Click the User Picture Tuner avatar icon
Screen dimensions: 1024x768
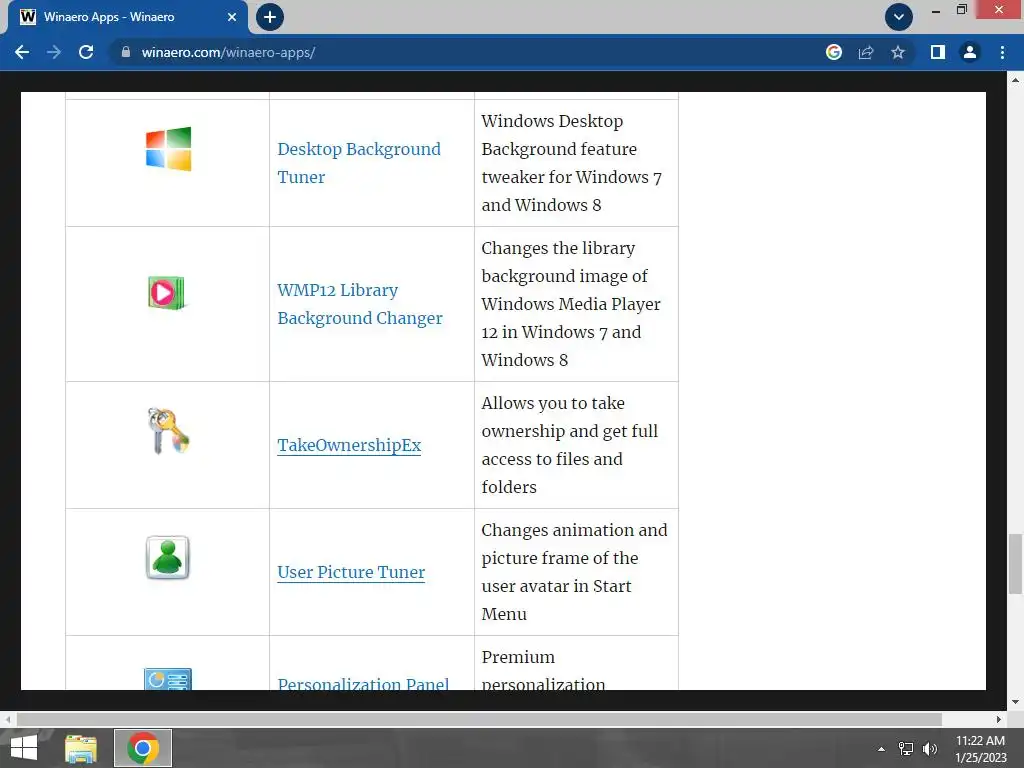tap(168, 558)
